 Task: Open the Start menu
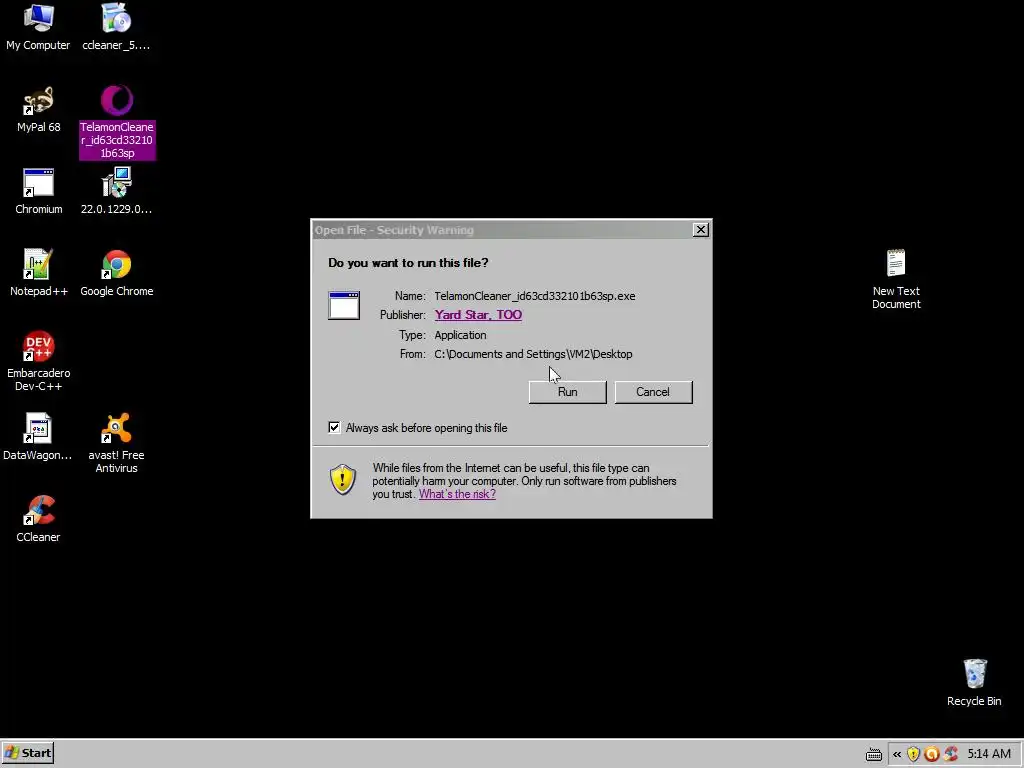(28, 753)
